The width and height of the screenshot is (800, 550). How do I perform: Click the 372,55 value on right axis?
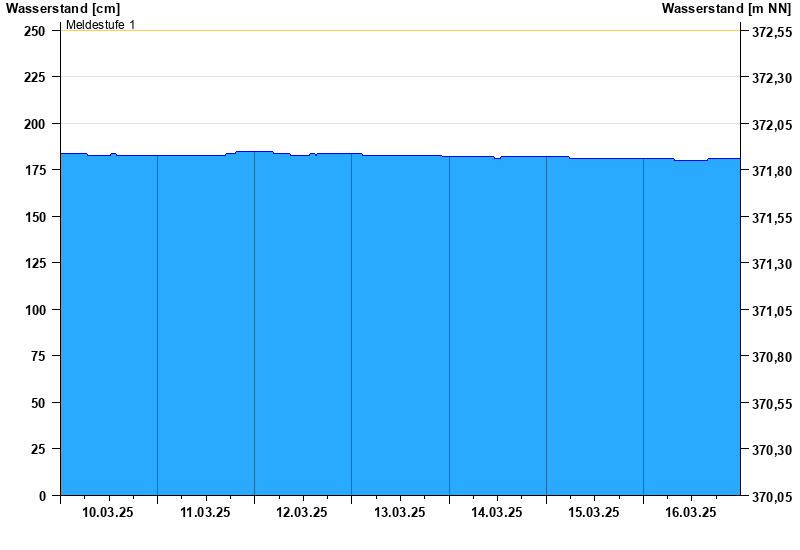tap(772, 32)
